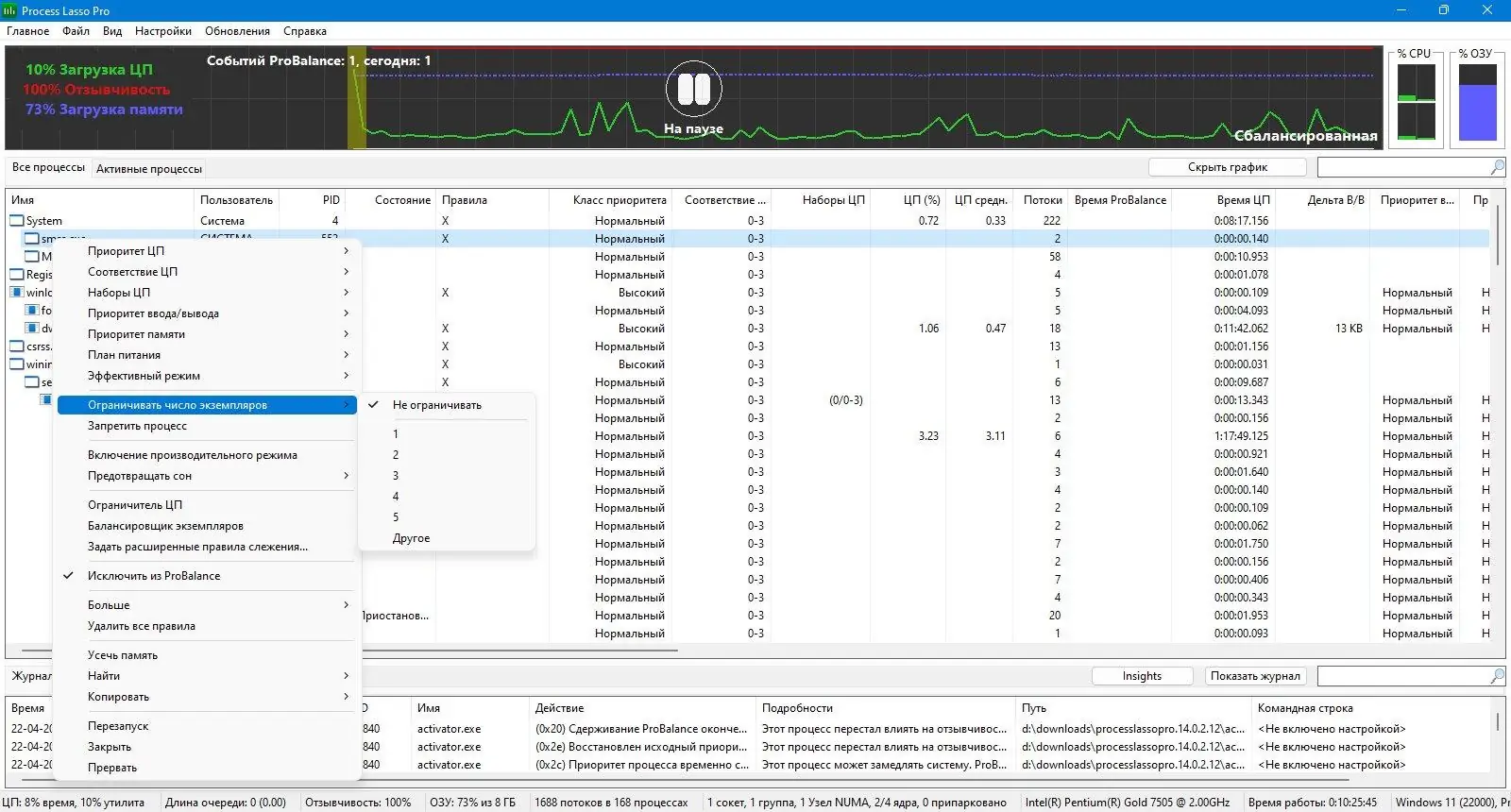Focus the process search input field
The image size is (1511, 812).
tap(1403, 167)
